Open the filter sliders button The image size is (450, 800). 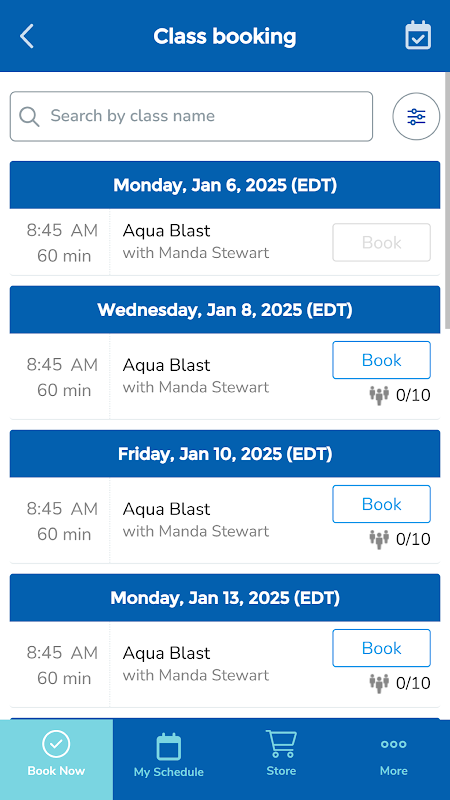tap(416, 116)
